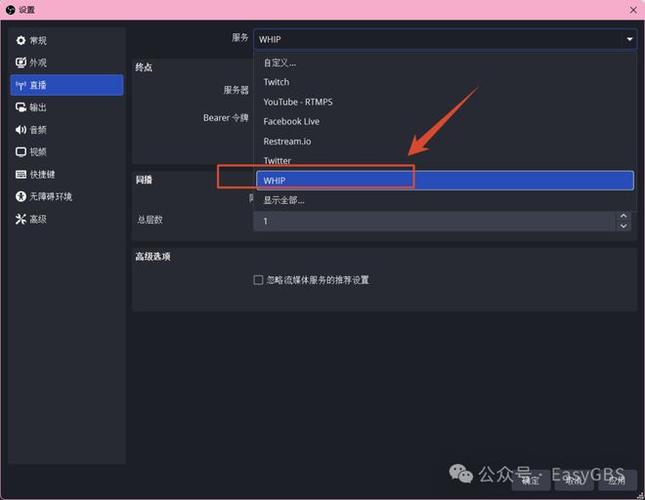The height and width of the screenshot is (500, 645).
Task: Click the 取消 cancel button
Action: (x=574, y=480)
